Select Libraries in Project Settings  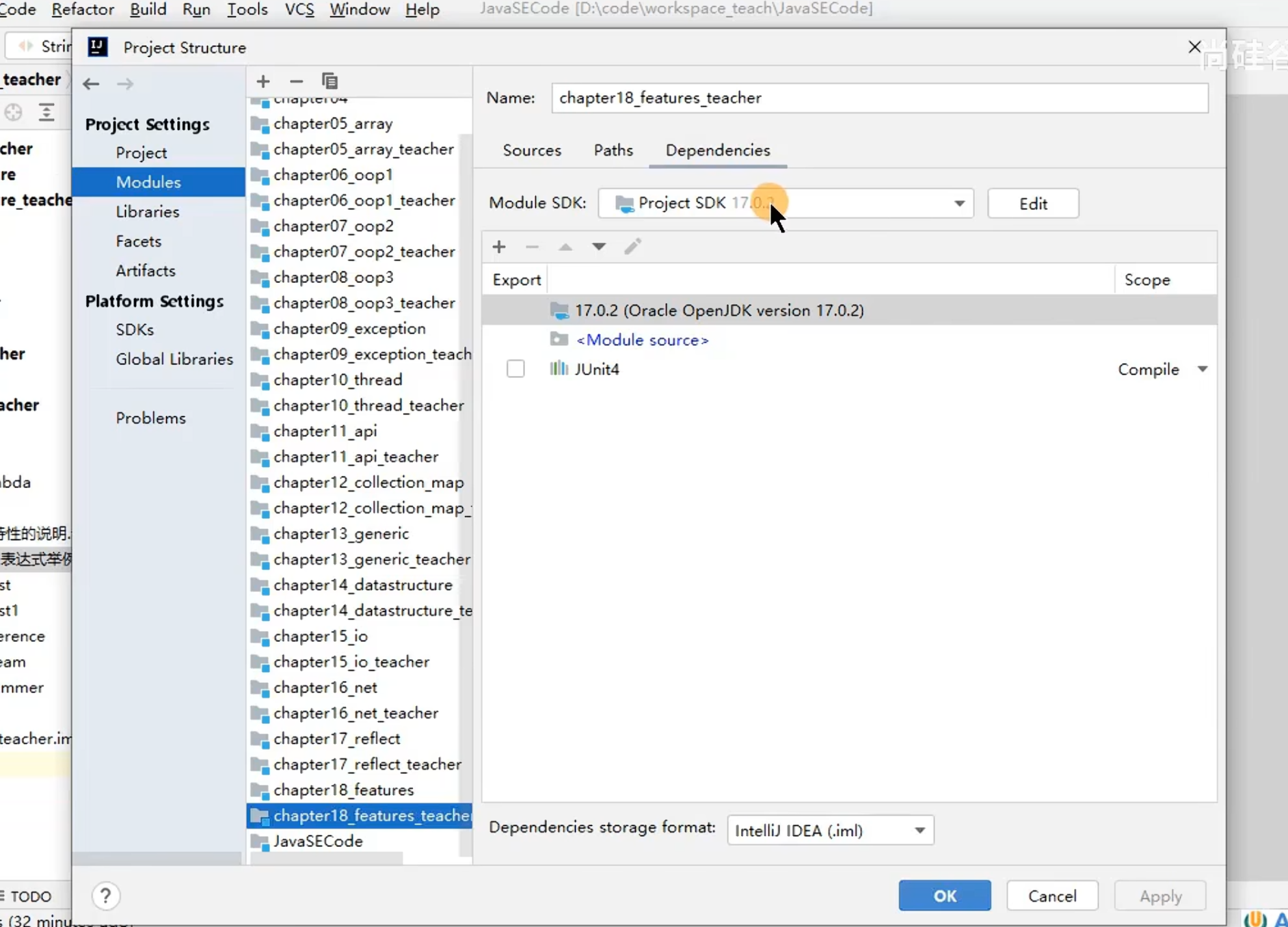click(x=148, y=211)
